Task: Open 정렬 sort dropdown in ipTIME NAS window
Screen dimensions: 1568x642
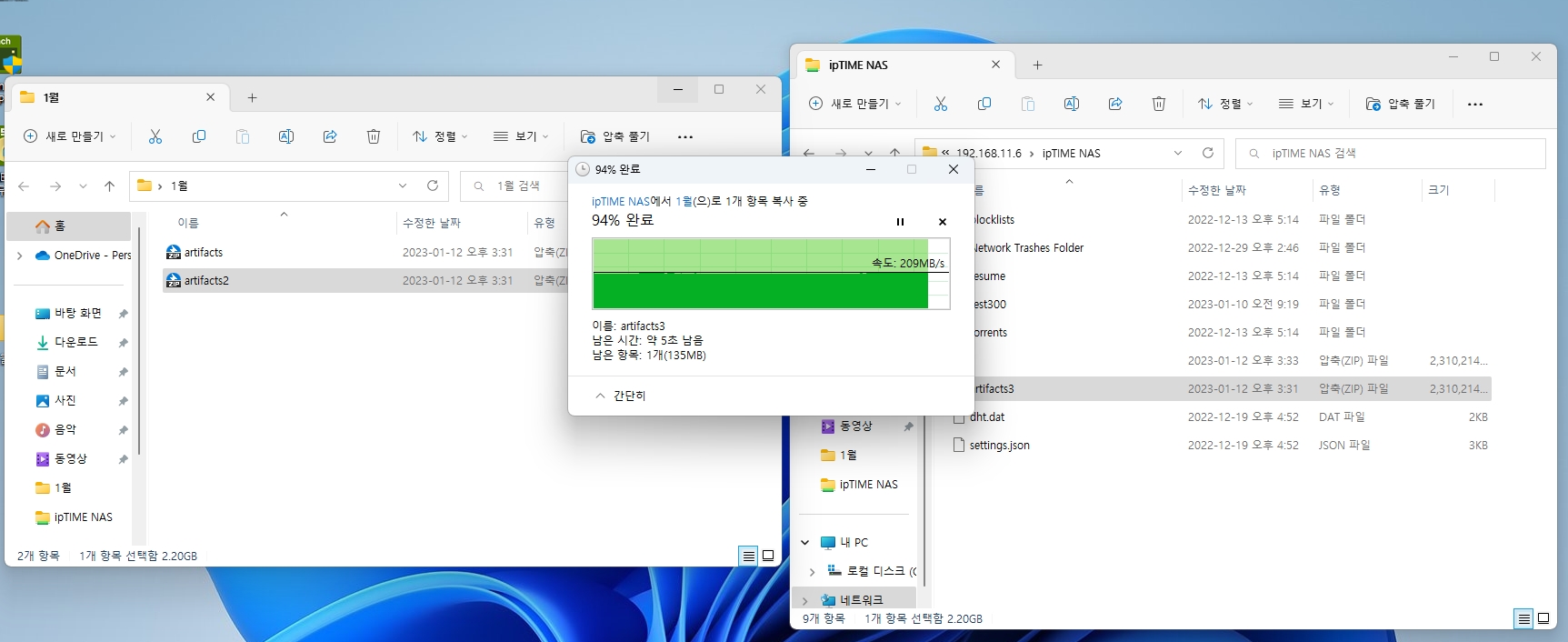Action: pyautogui.click(x=1225, y=104)
